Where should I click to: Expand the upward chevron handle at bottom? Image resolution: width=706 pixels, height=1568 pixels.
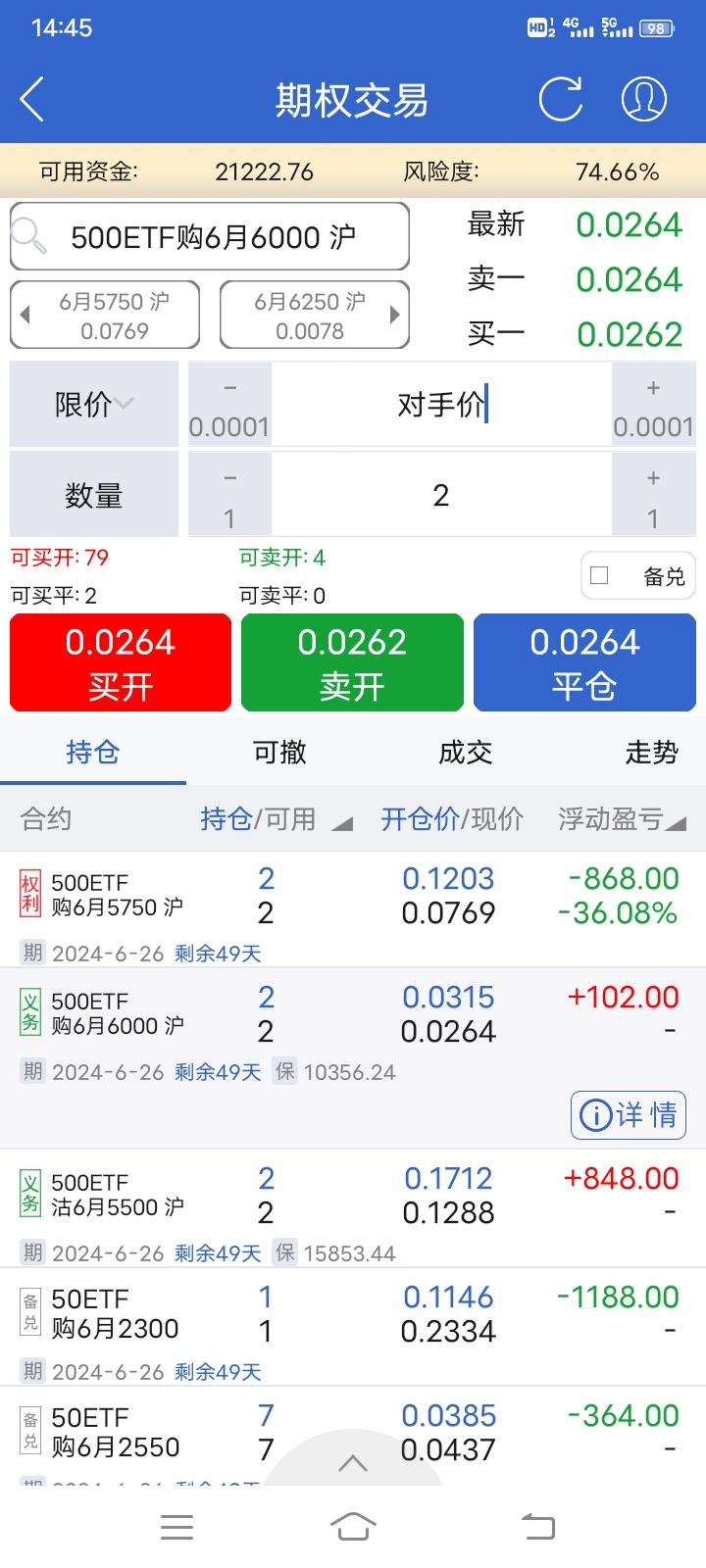(353, 1463)
